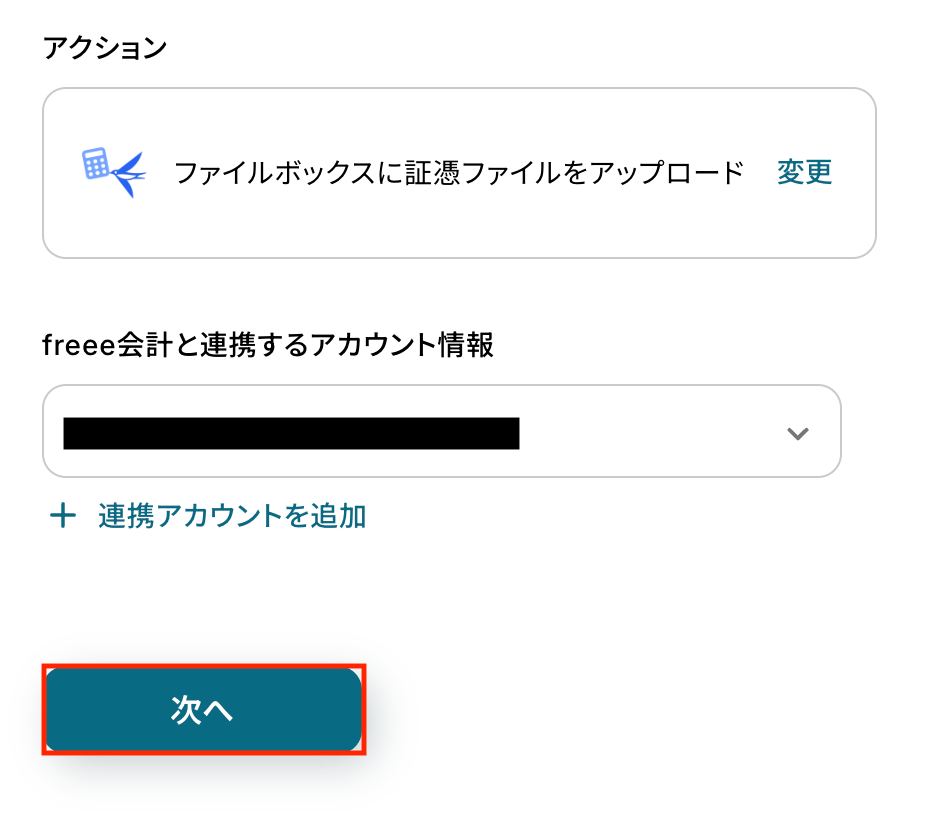Click the 連携アカウントを追加 link text
The width and height of the screenshot is (952, 818).
232,516
